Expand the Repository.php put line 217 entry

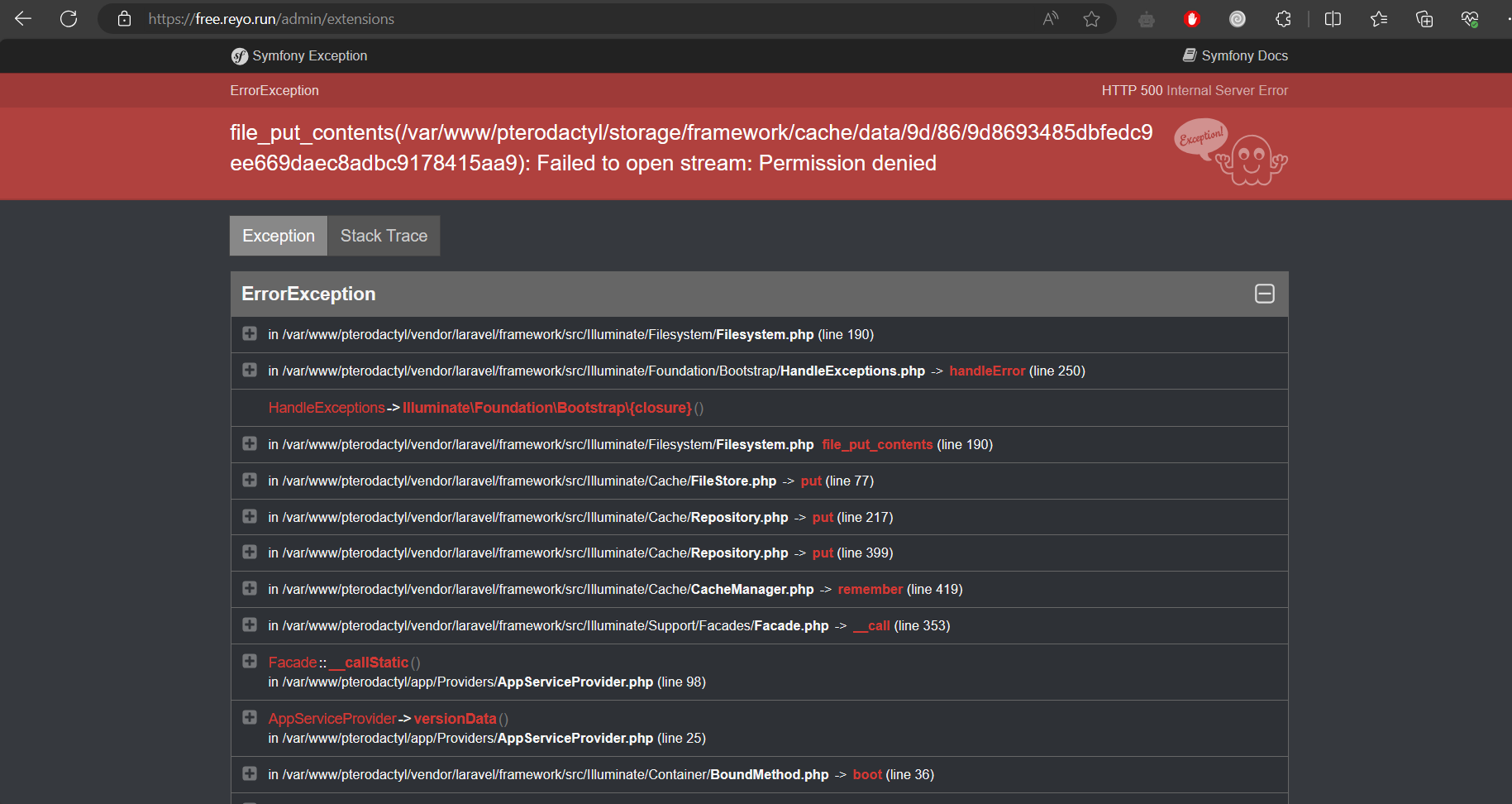[x=249, y=516]
